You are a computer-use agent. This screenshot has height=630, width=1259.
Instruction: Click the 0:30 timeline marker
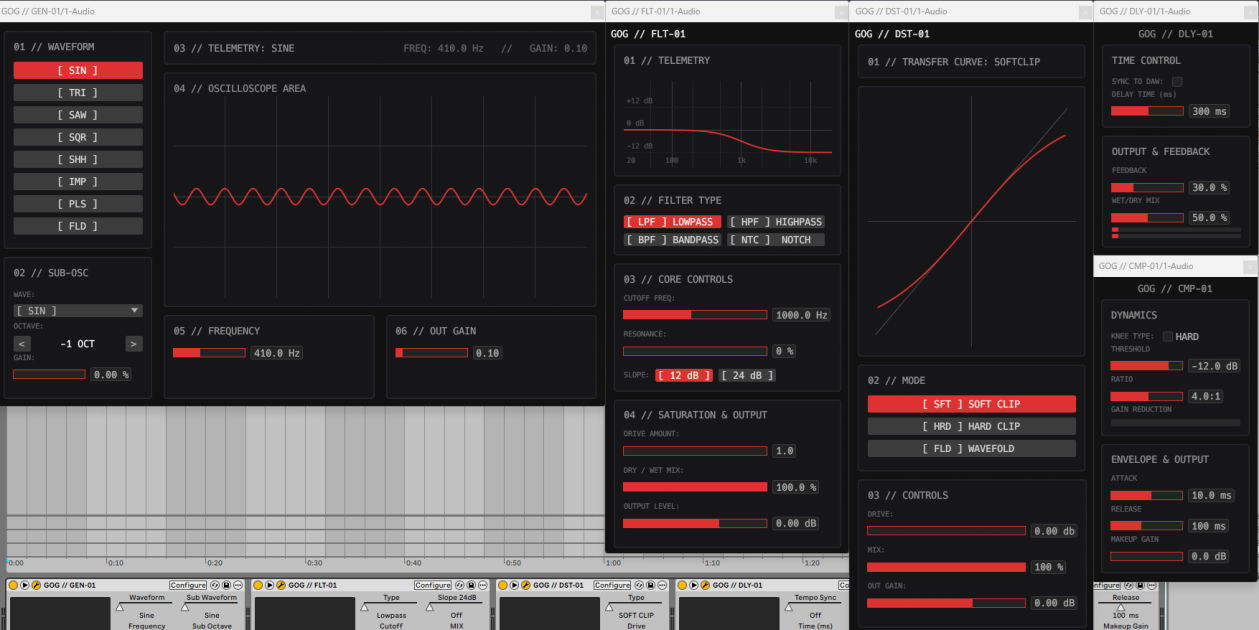click(x=315, y=563)
